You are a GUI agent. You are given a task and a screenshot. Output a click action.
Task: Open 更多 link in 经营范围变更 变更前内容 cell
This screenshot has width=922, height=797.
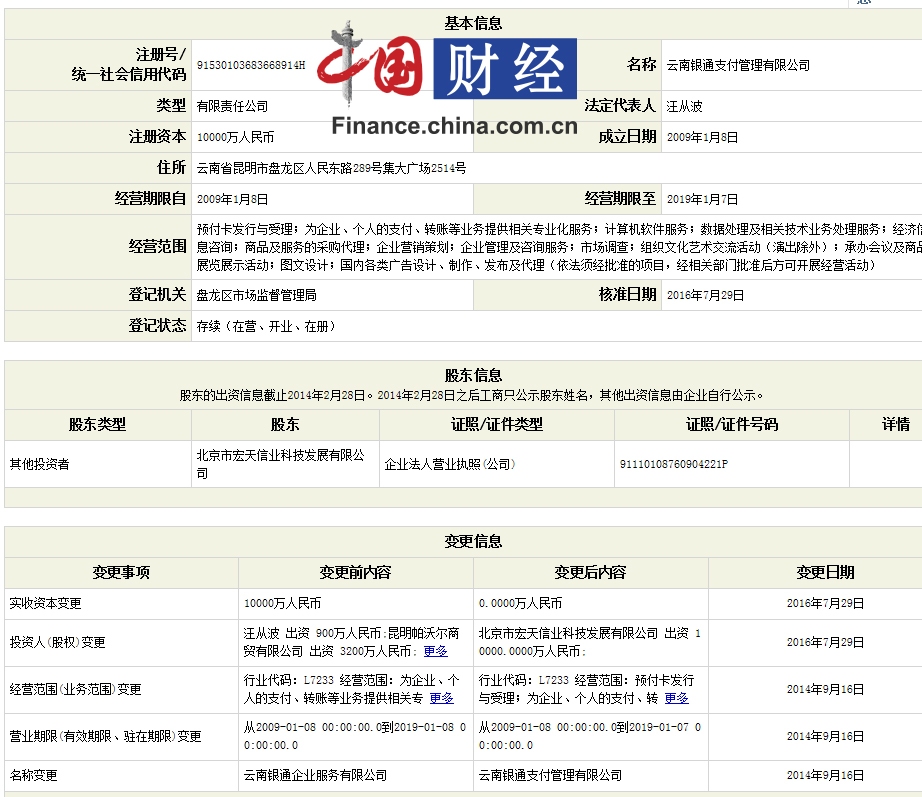click(442, 698)
